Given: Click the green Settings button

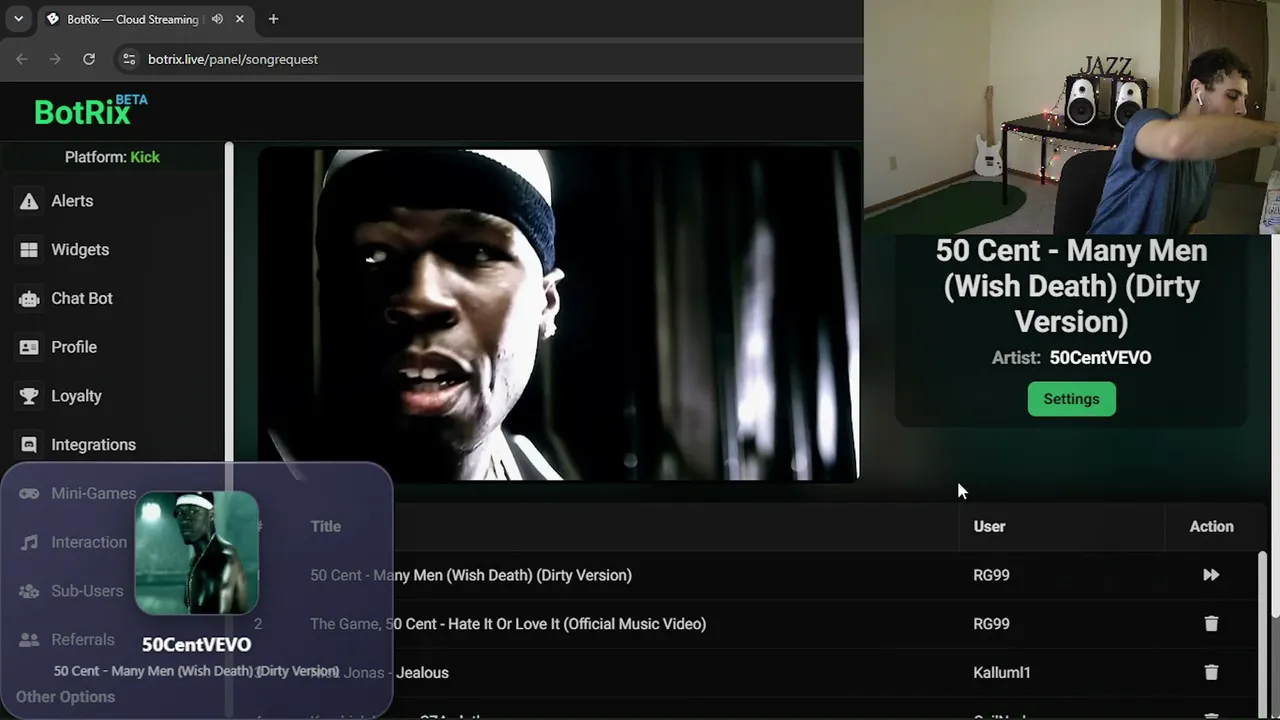Looking at the screenshot, I should tap(1071, 399).
